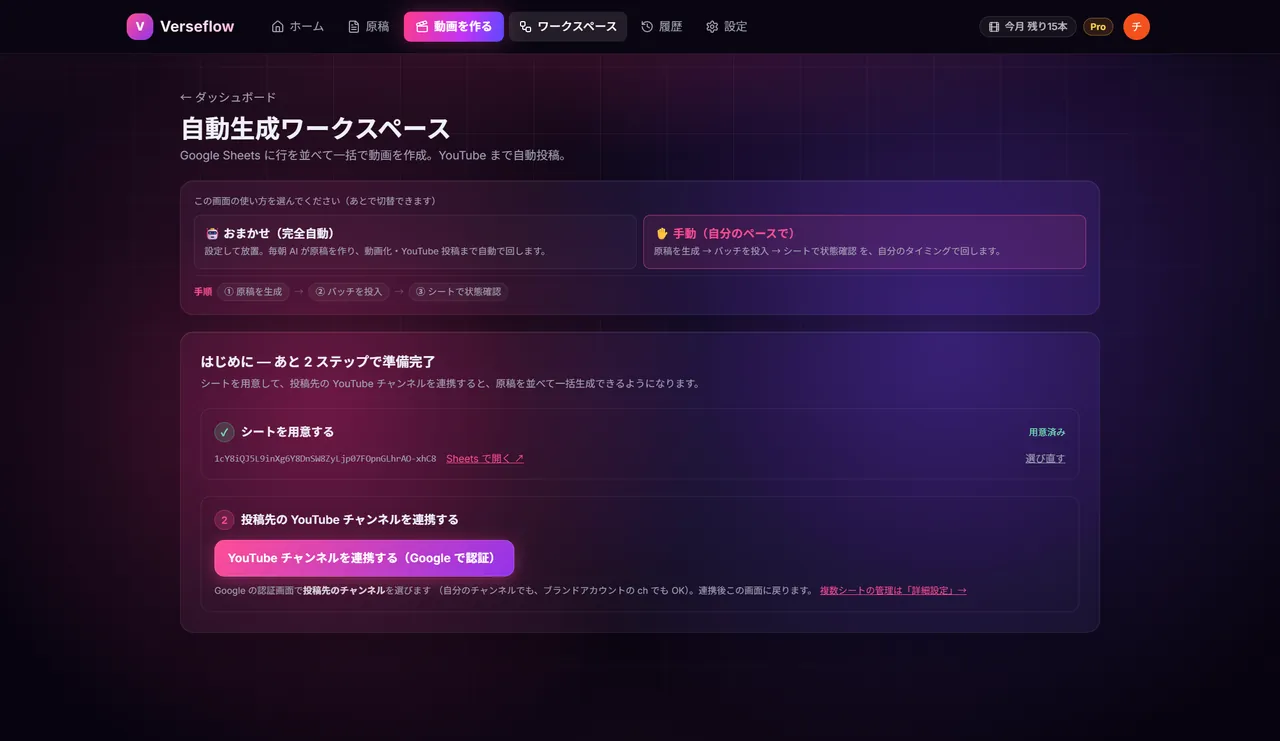This screenshot has width=1280, height=741.
Task: Open 複数シートの管理は「詳細設定」→ link
Action: [893, 591]
